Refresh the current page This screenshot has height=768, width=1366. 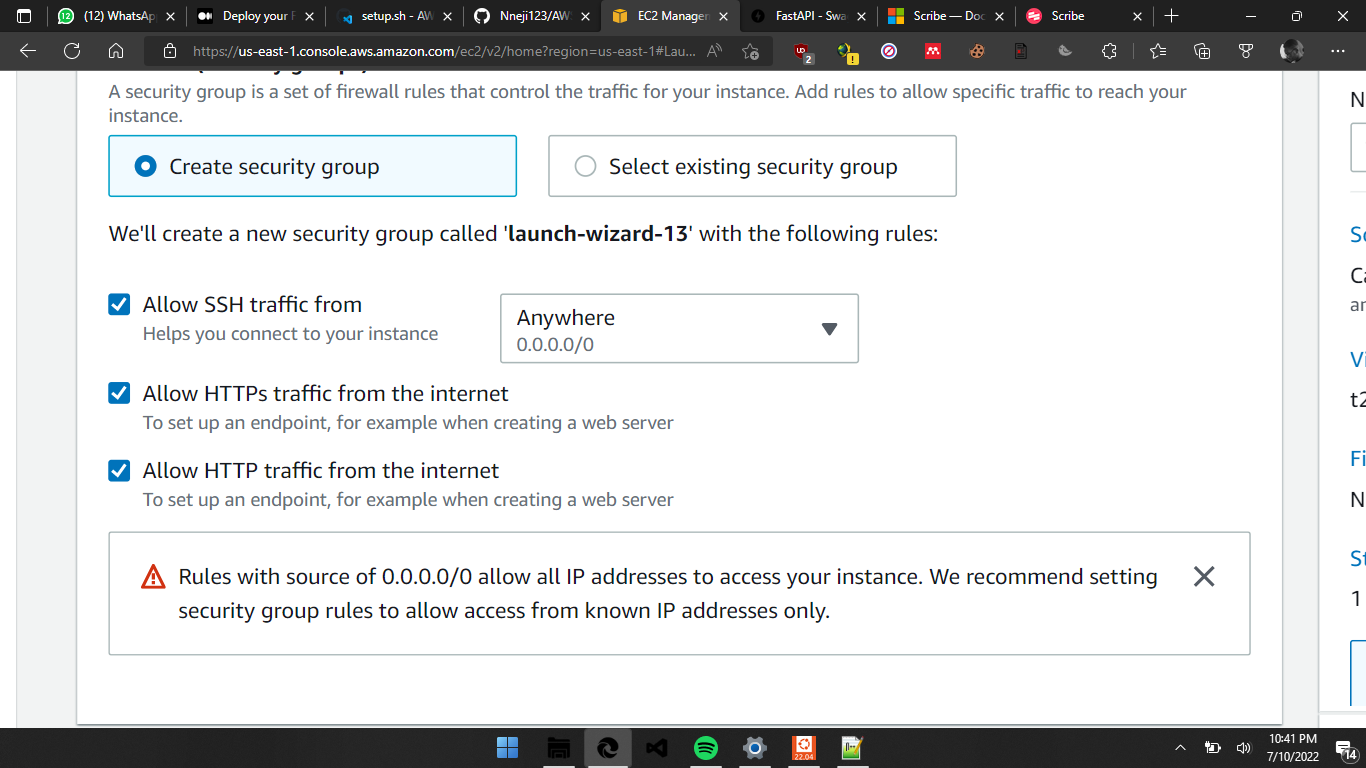[x=72, y=51]
